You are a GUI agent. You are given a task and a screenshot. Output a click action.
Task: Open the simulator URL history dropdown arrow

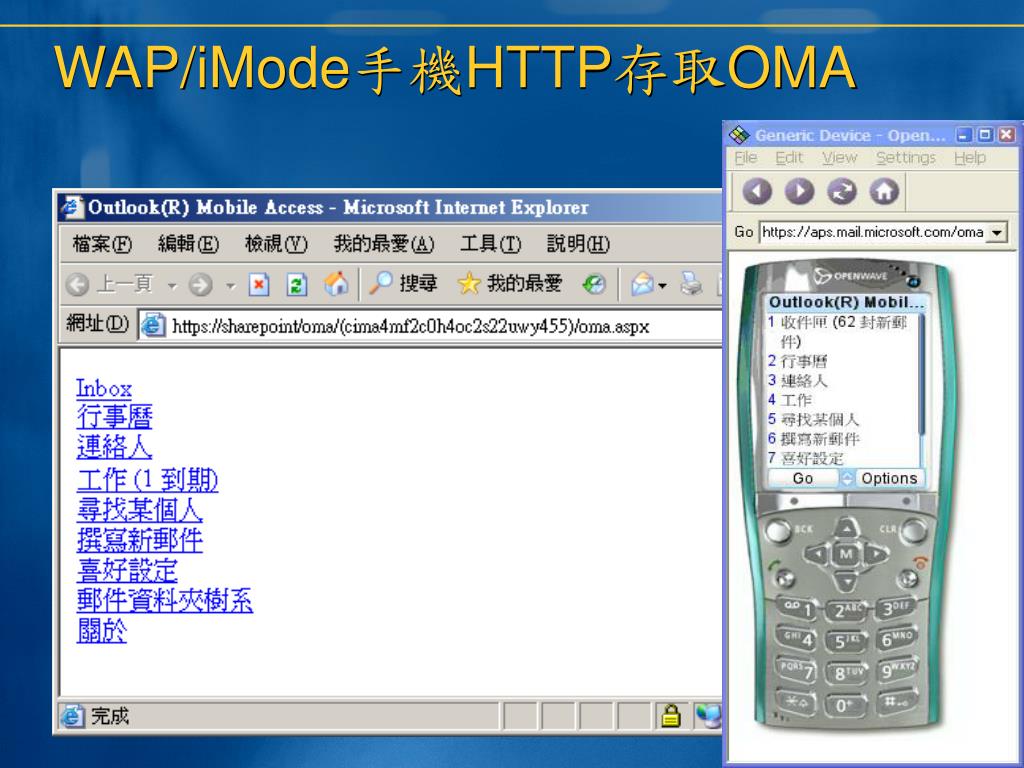(x=997, y=232)
